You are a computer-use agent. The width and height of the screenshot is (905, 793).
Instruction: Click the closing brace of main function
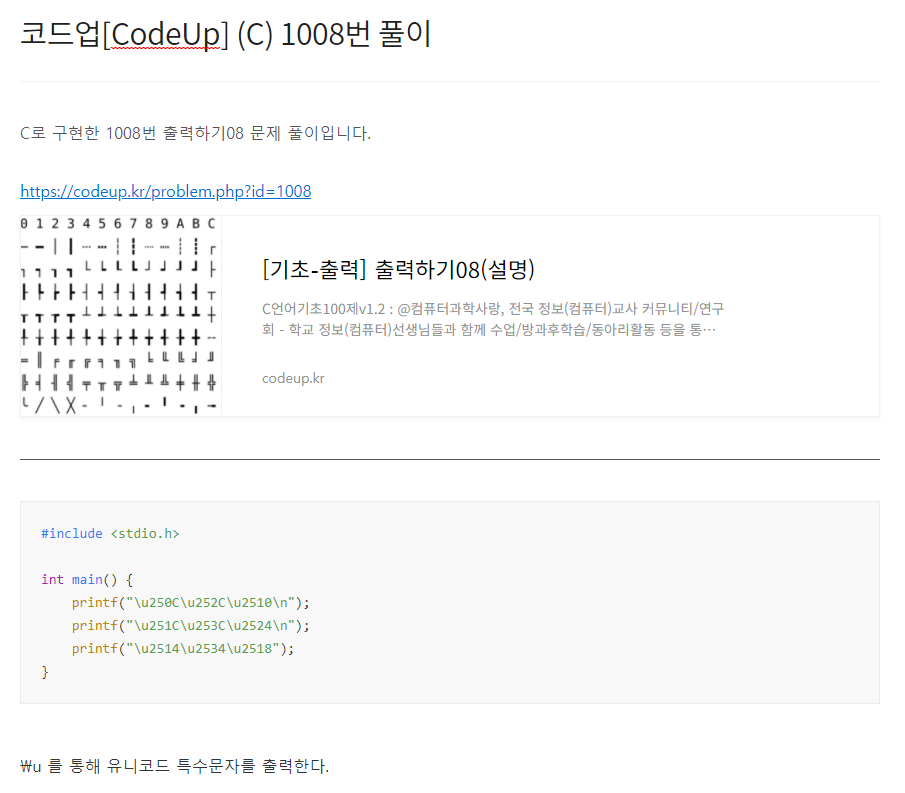(x=45, y=672)
